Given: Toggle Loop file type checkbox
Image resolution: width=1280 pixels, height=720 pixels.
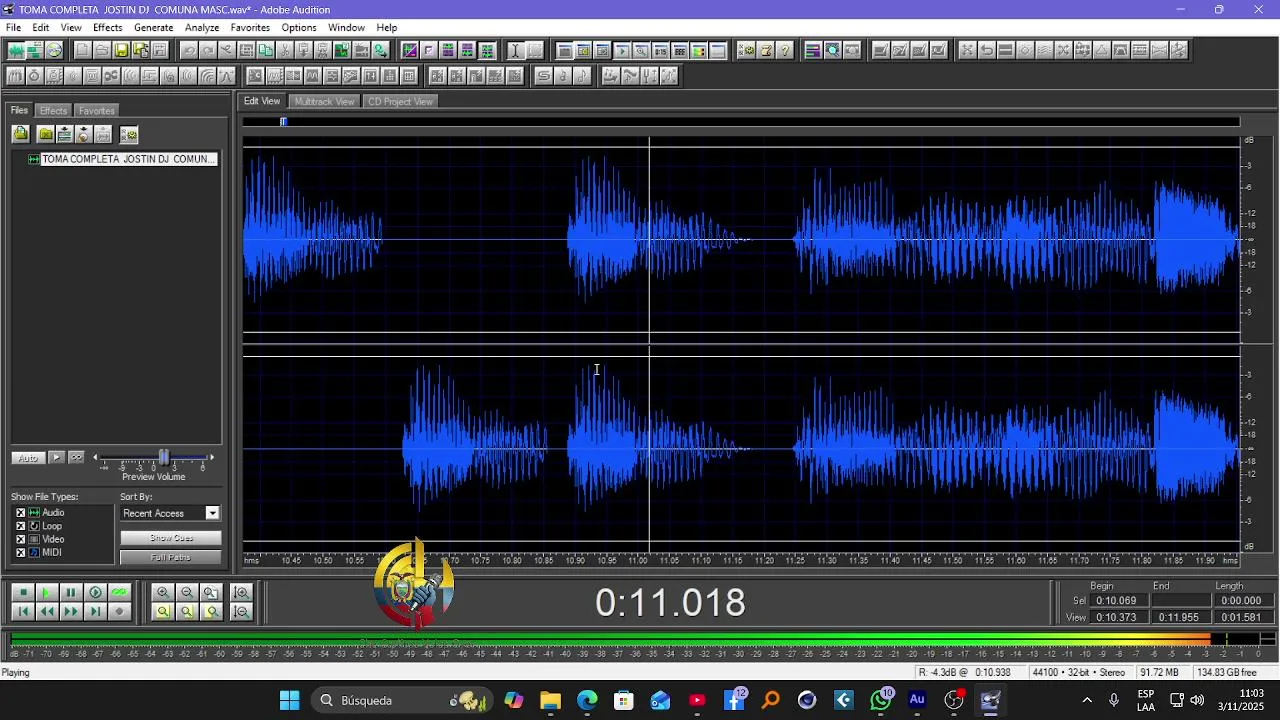Looking at the screenshot, I should [20, 526].
